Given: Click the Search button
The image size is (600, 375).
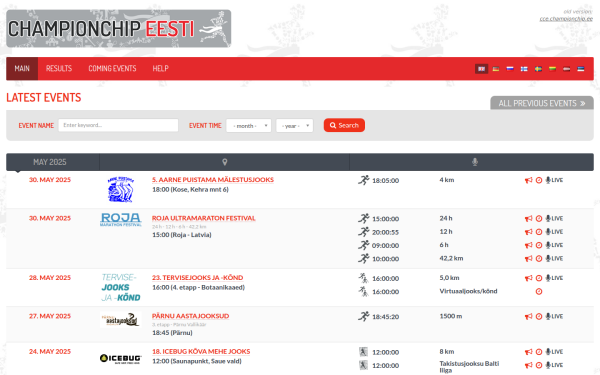Looking at the screenshot, I should click(x=344, y=126).
